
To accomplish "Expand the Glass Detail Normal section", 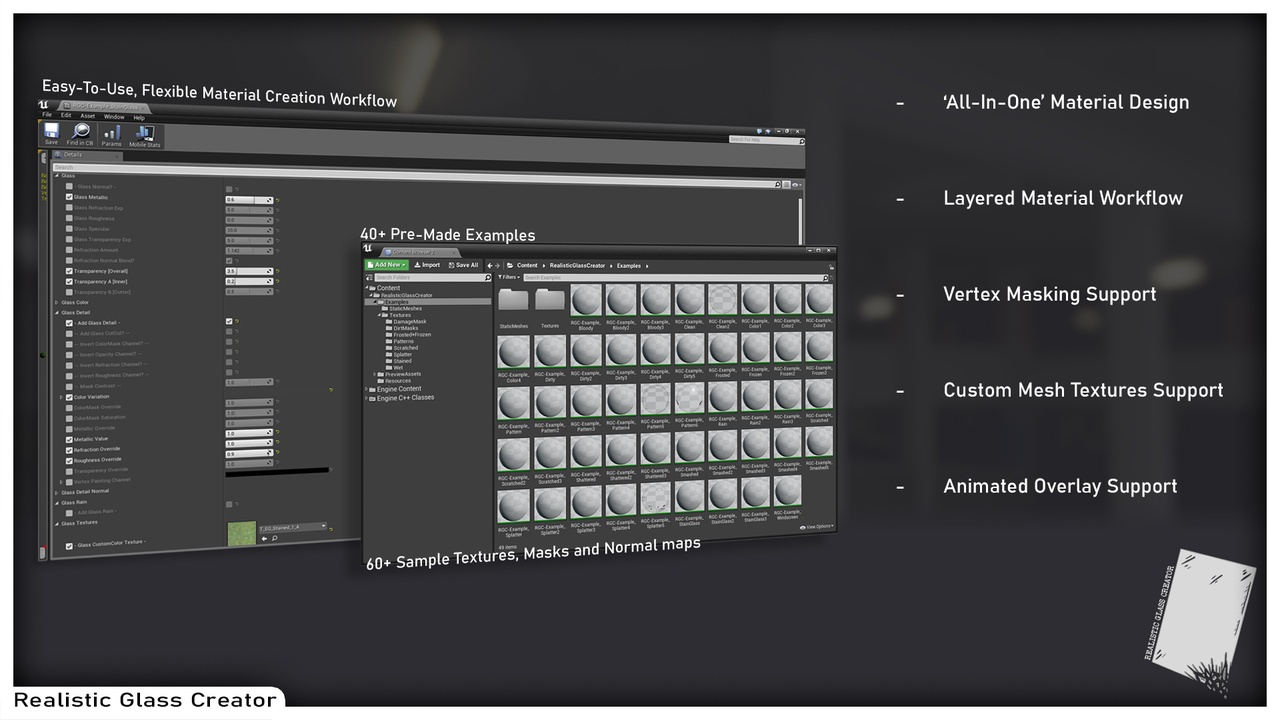I will [56, 492].
